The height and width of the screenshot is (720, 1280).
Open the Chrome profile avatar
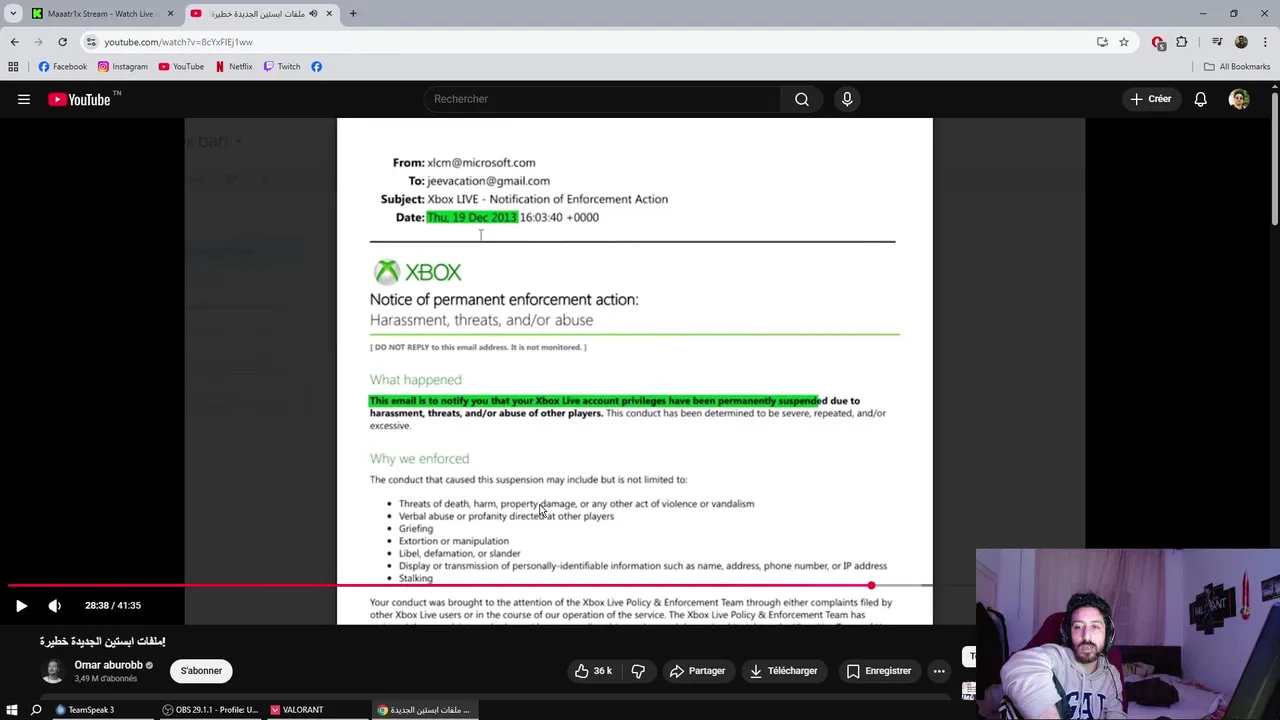(x=1241, y=42)
